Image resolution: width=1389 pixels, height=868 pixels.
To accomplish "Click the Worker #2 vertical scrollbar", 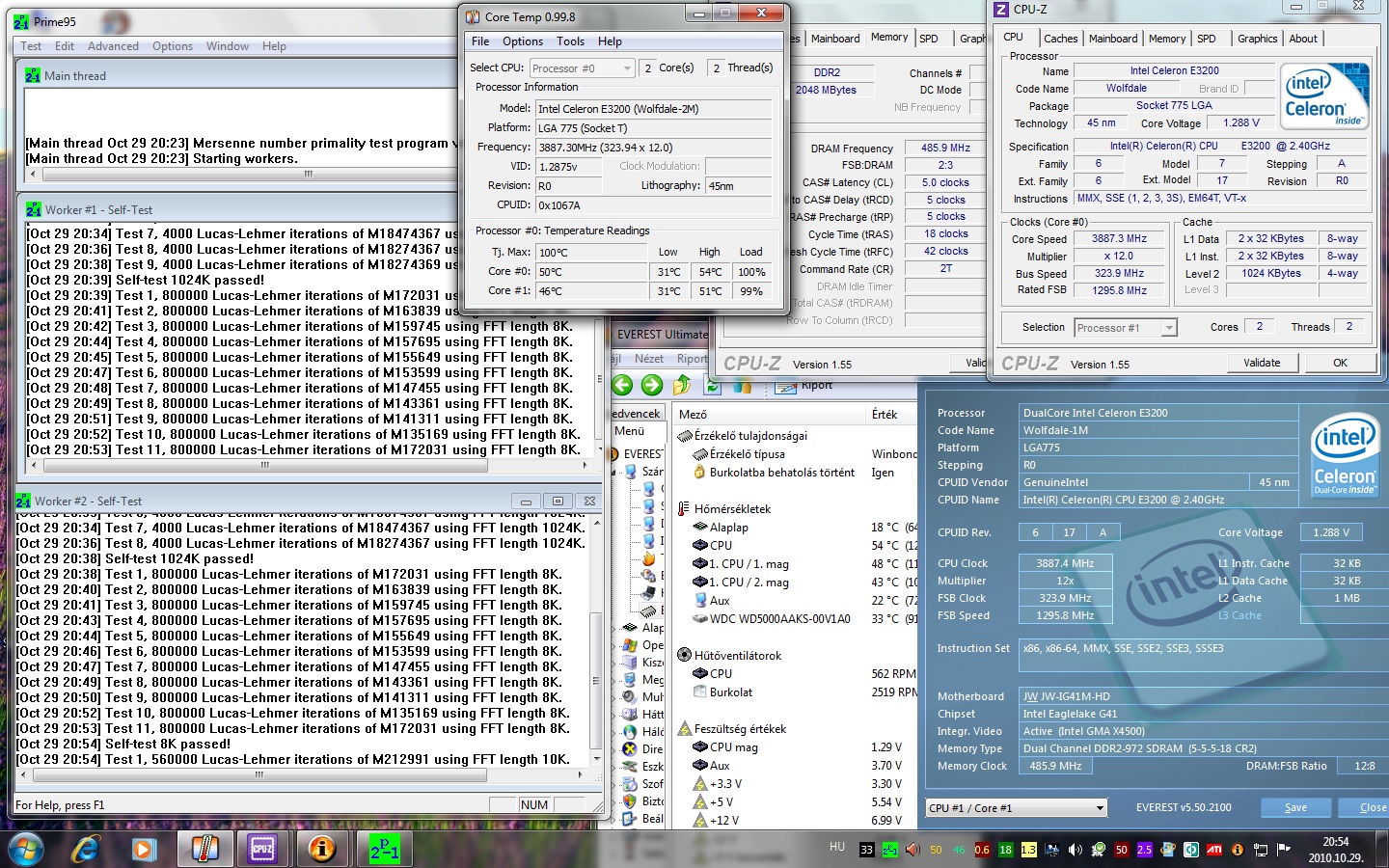I will point(595,640).
